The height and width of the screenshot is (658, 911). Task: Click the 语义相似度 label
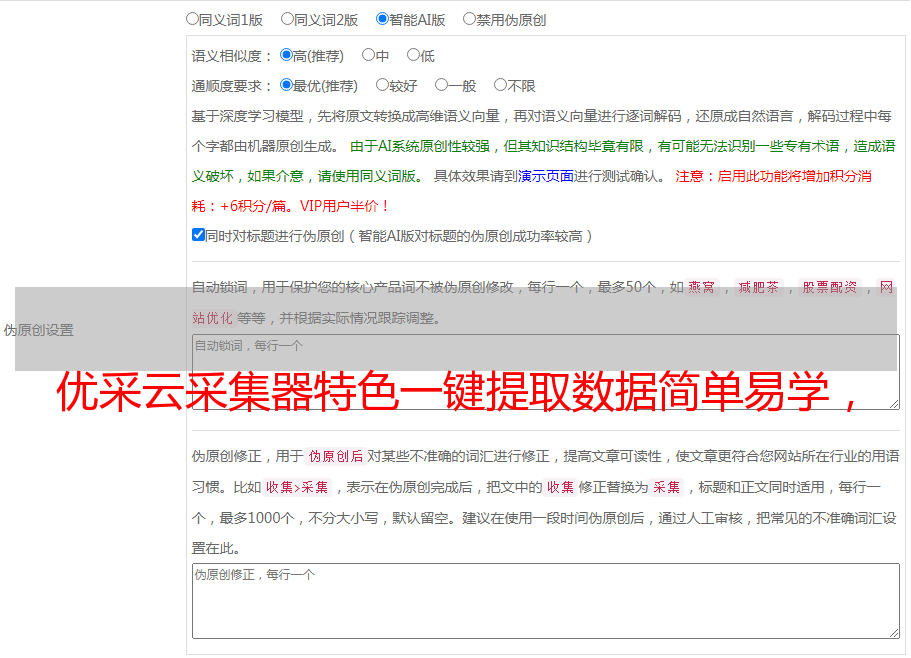232,56
